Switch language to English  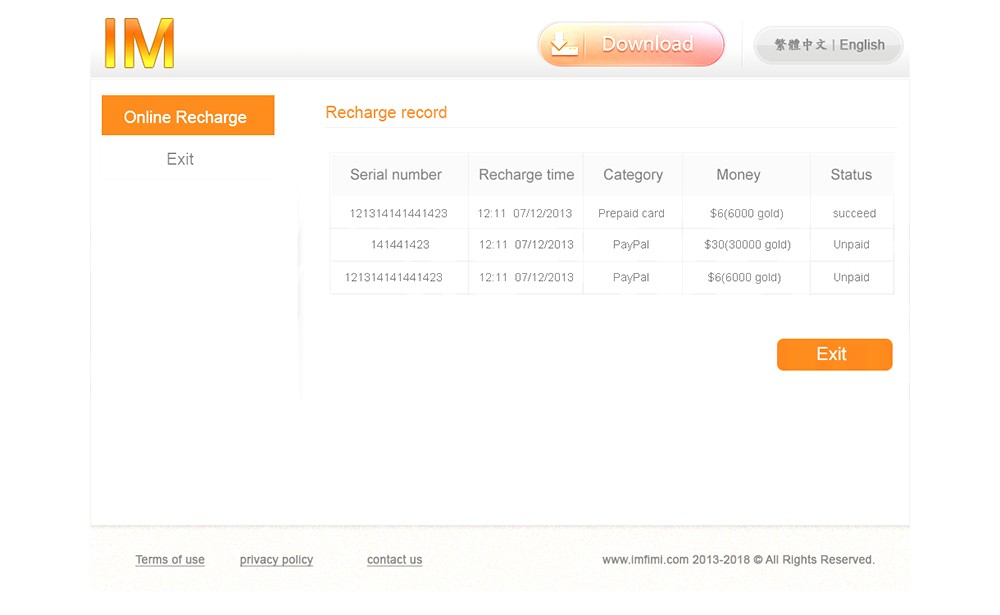(862, 45)
